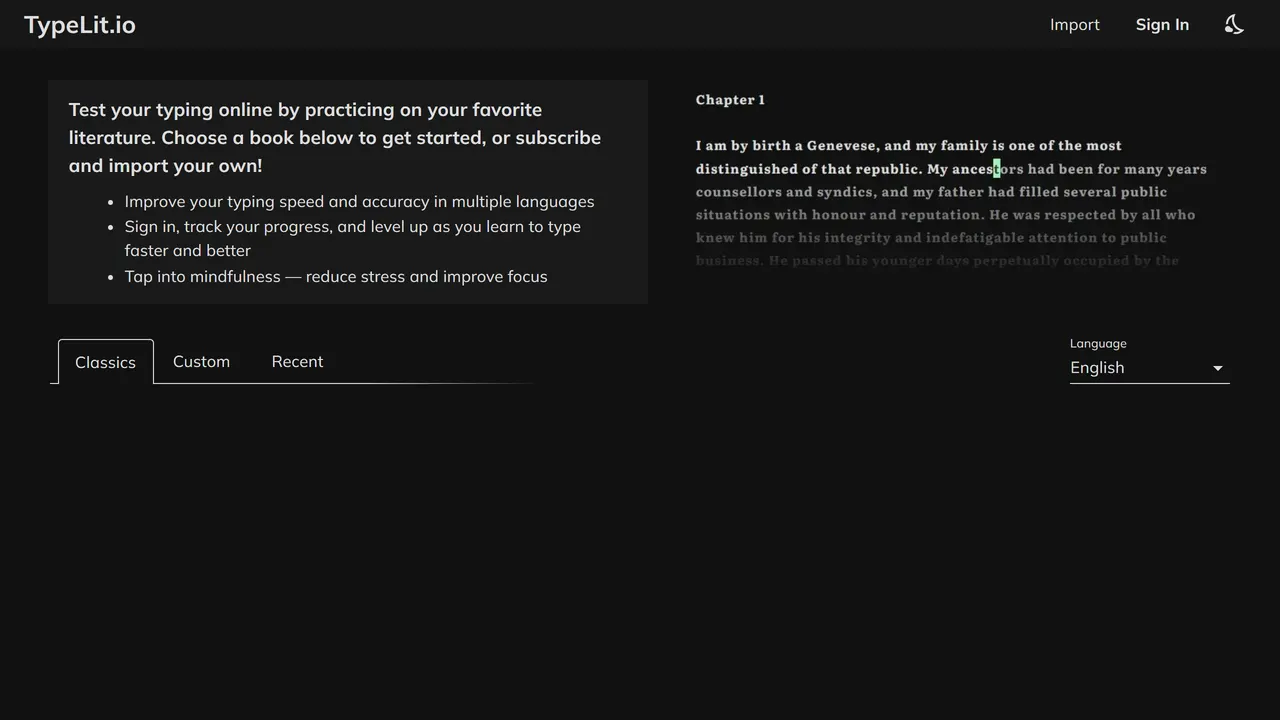Click the highlighted cursor letter in 'ancestors'

point(997,169)
